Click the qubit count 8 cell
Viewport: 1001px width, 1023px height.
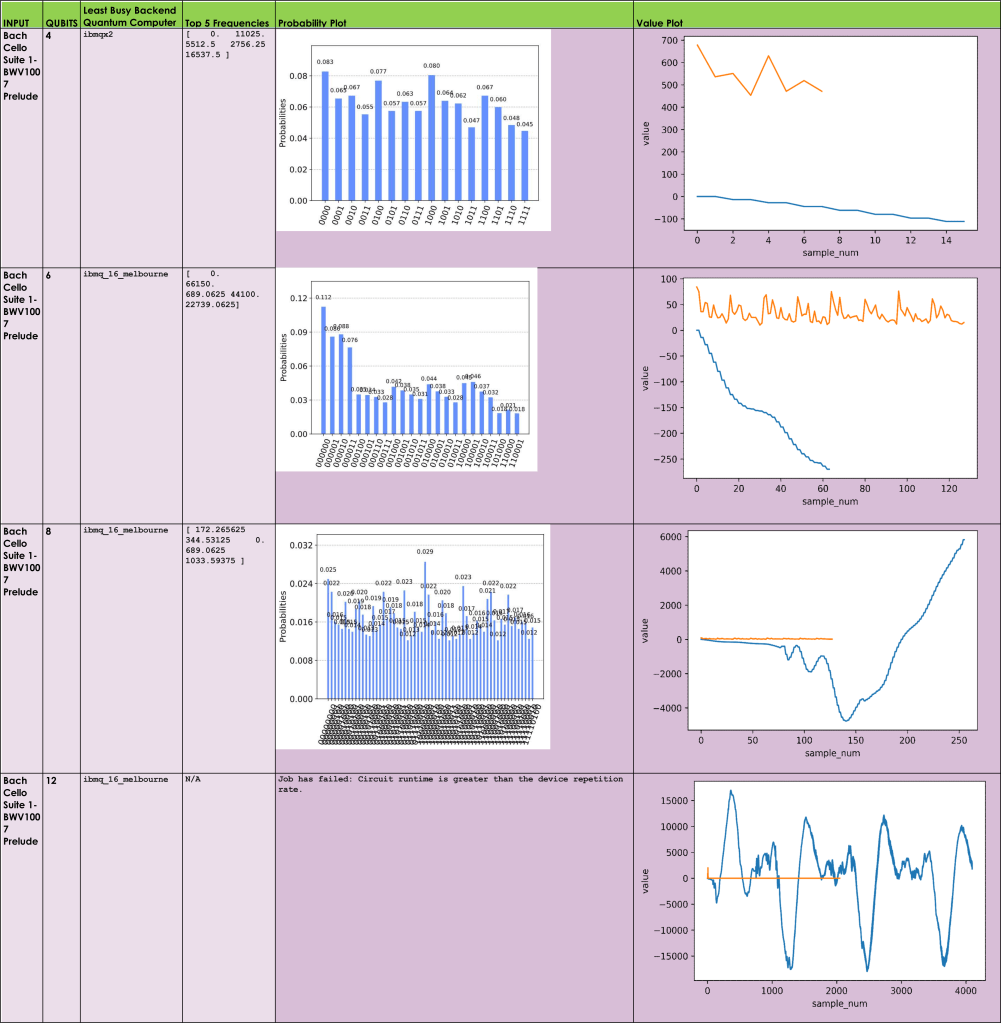49,530
